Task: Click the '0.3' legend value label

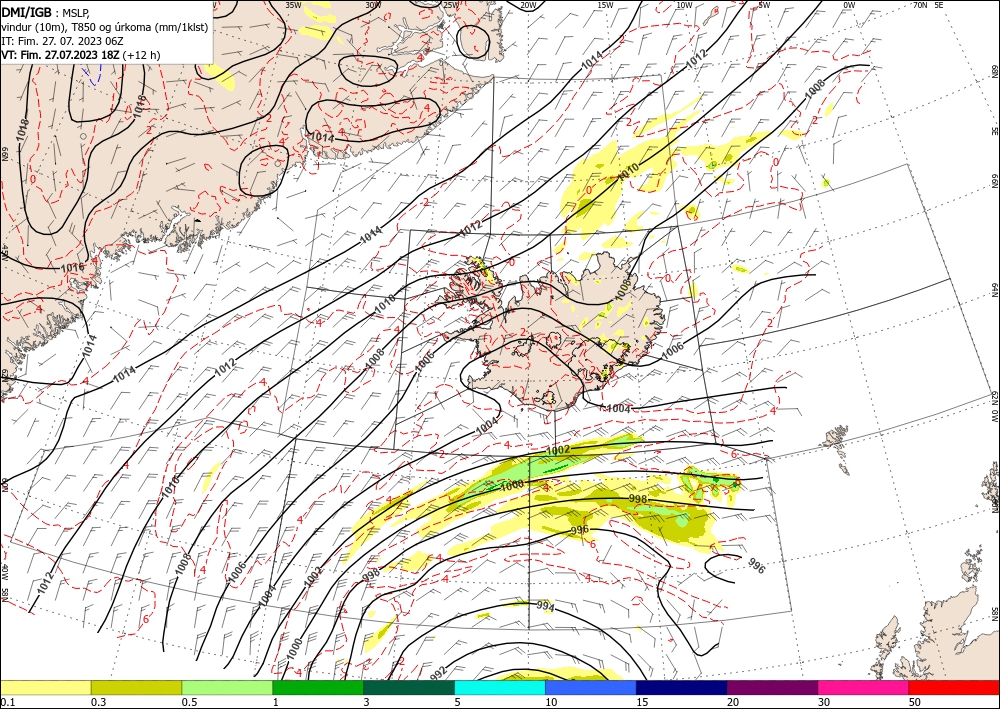Action: (x=98, y=702)
